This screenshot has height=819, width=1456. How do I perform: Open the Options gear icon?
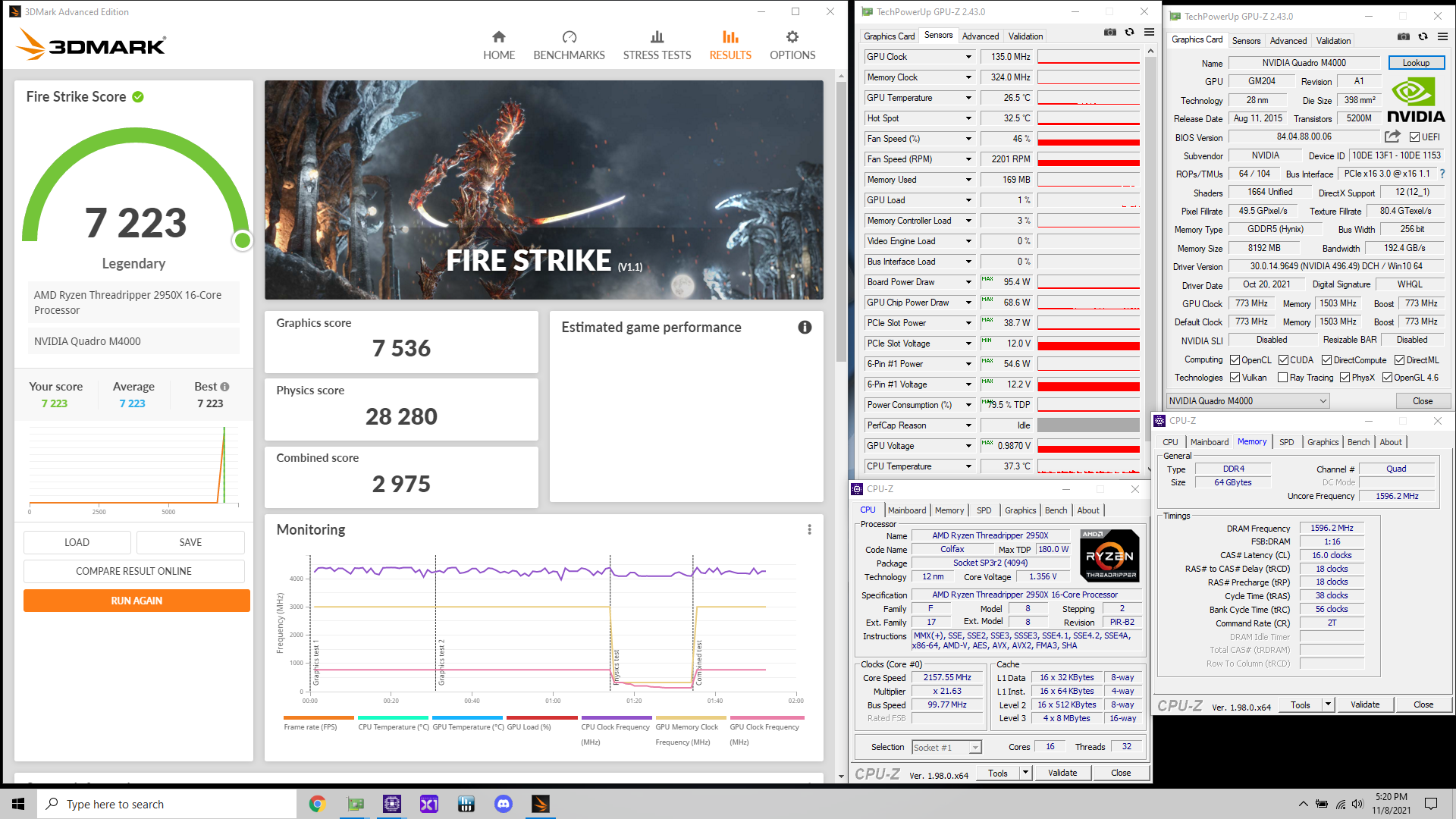point(792,37)
